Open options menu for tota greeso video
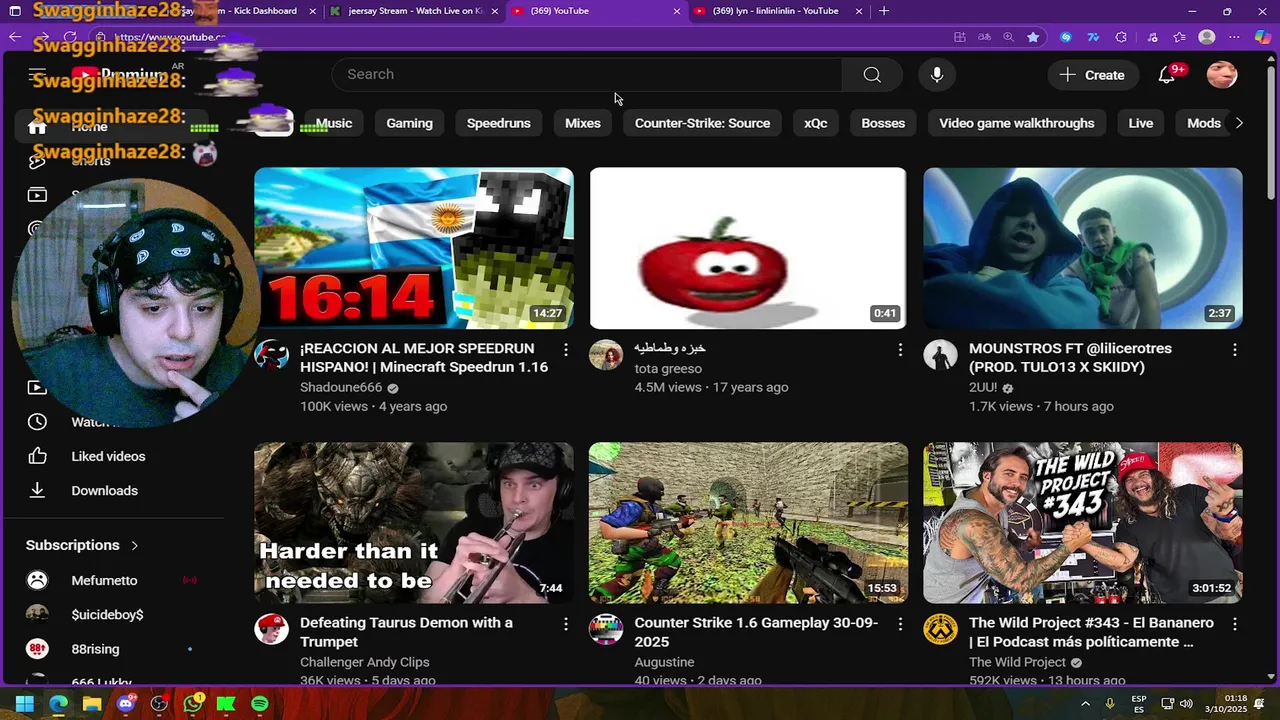The width and height of the screenshot is (1280, 720). (x=900, y=349)
